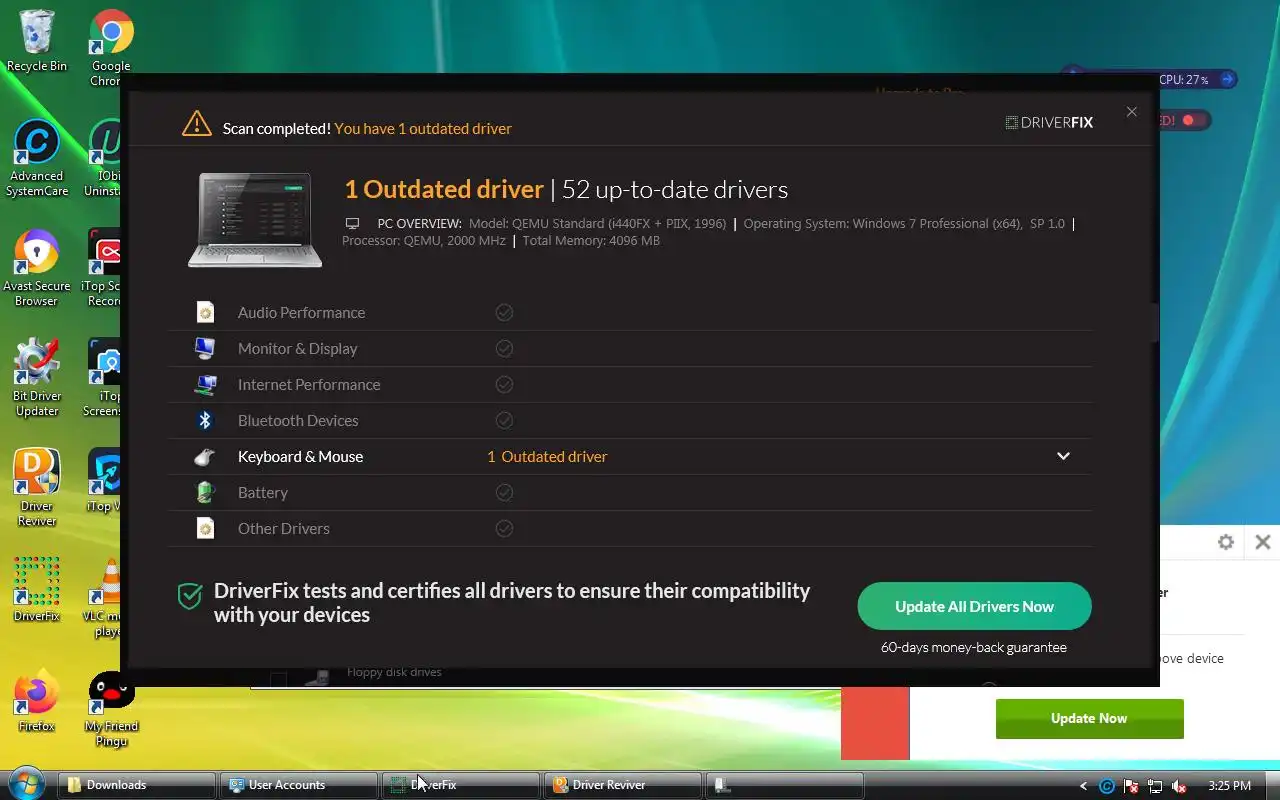Expand the Keyboard & Mouse row chevron
Viewport: 1280px width, 800px height.
1063,456
